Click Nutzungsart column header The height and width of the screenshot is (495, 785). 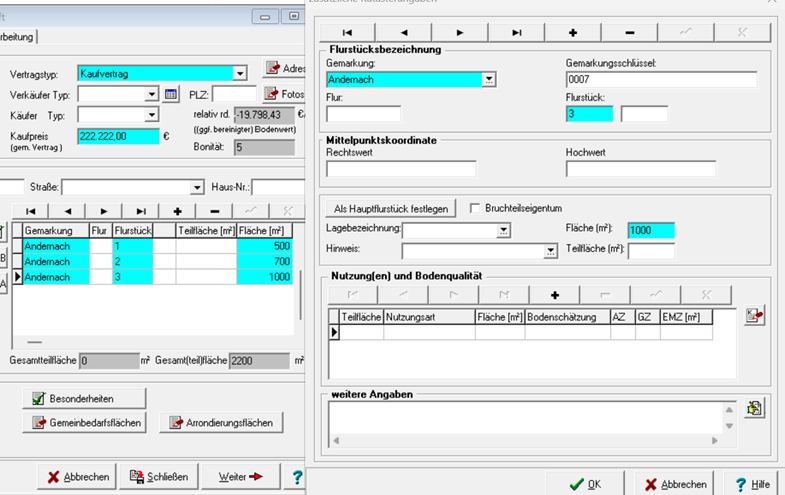429,317
